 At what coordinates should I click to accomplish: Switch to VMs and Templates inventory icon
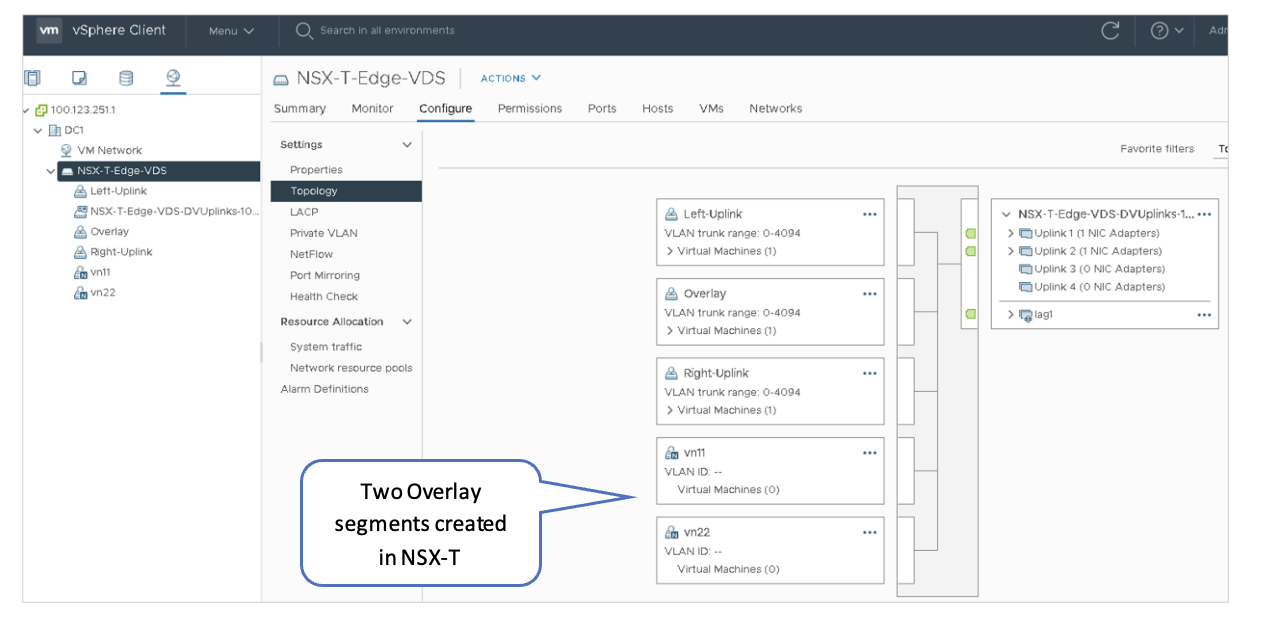(x=80, y=78)
